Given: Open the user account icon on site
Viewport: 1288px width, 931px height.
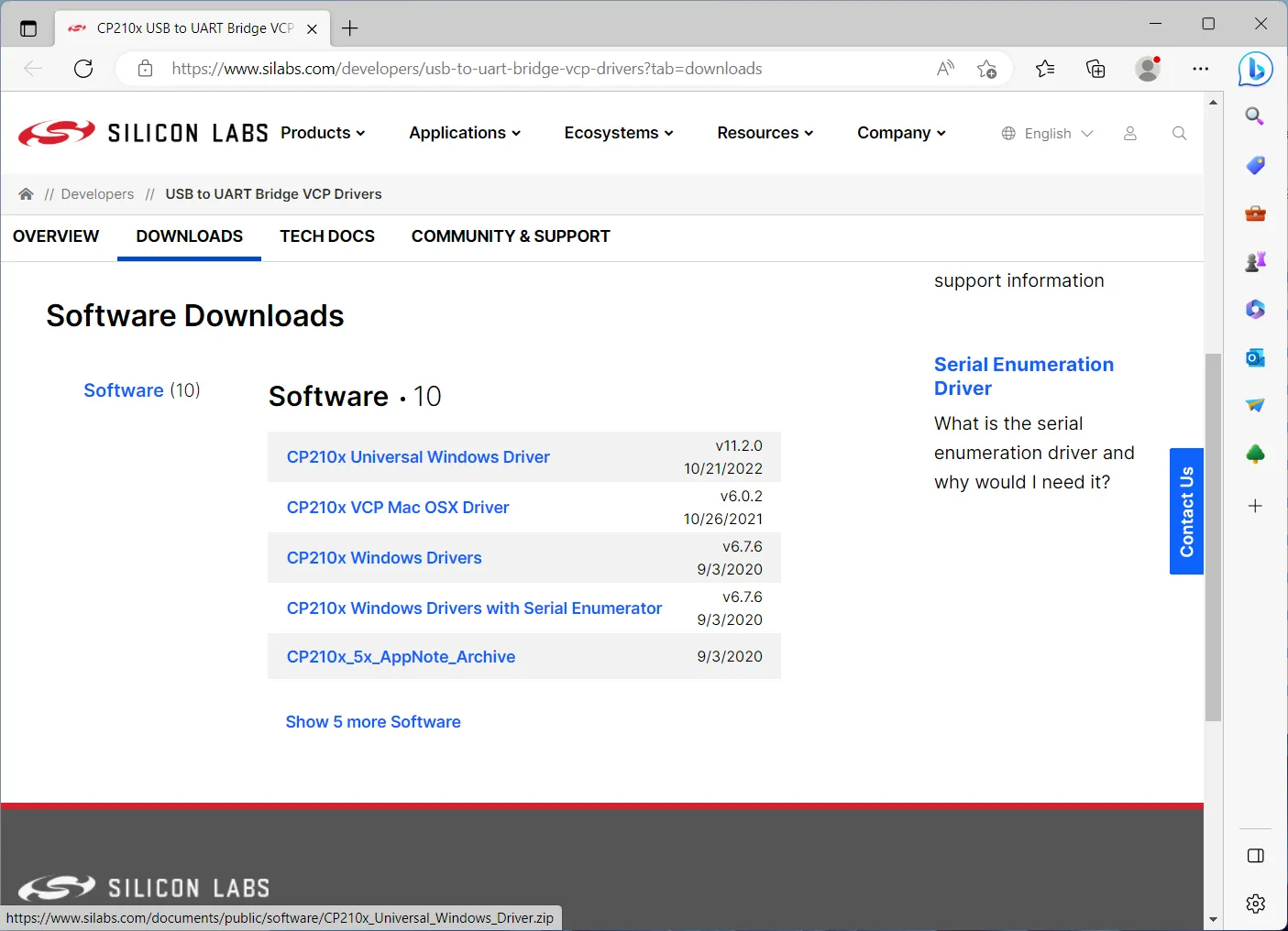Looking at the screenshot, I should (1129, 134).
